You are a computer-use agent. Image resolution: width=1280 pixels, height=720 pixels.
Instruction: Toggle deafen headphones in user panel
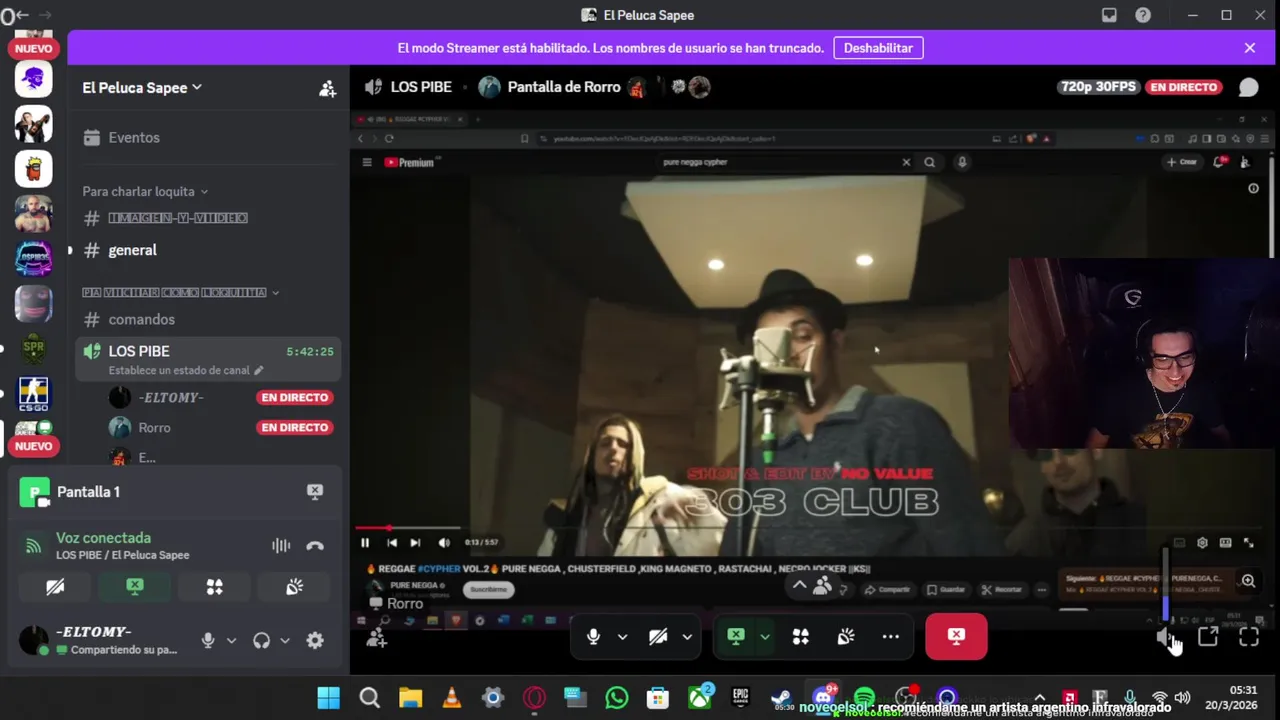click(x=261, y=640)
